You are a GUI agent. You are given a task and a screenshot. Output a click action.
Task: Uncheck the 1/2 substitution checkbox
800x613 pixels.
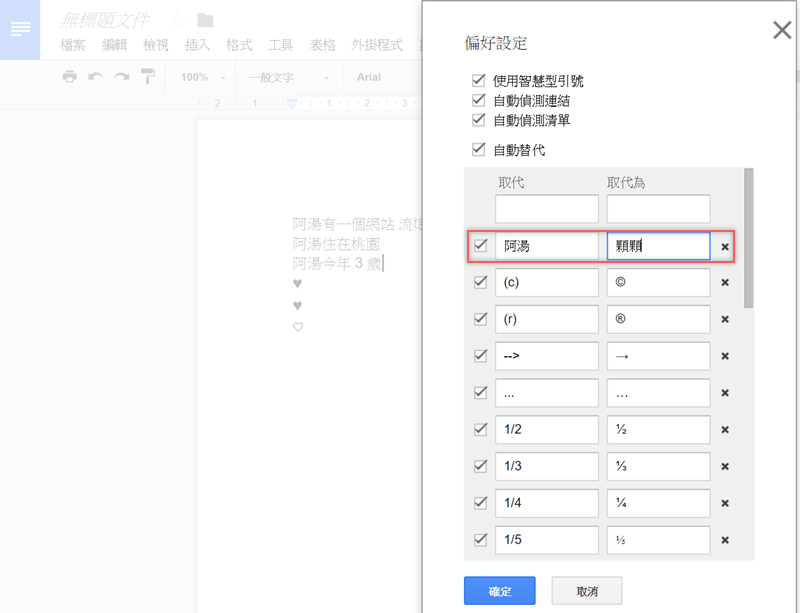(x=481, y=429)
